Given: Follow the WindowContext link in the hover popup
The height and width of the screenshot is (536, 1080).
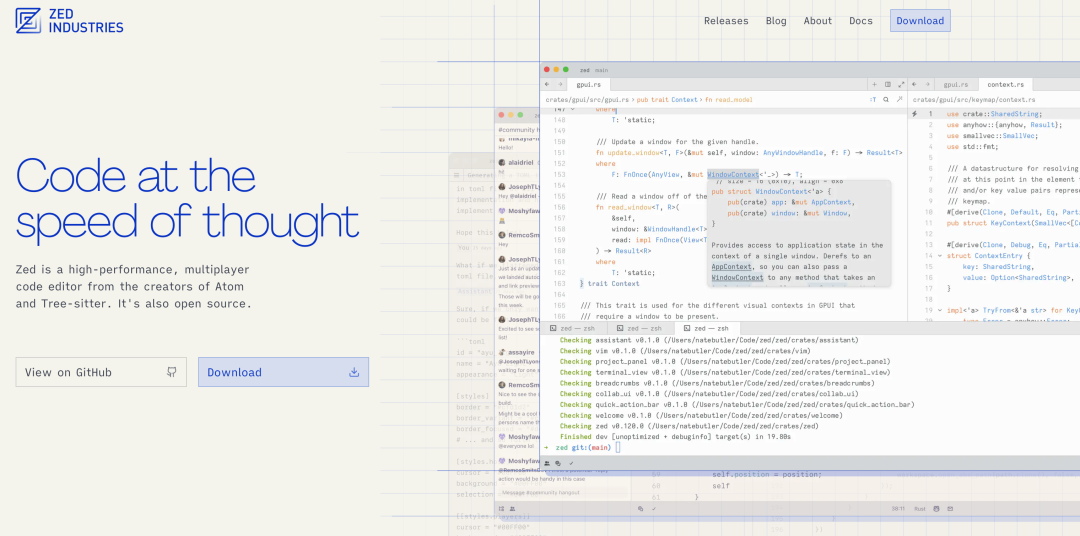Looking at the screenshot, I should tap(737, 278).
